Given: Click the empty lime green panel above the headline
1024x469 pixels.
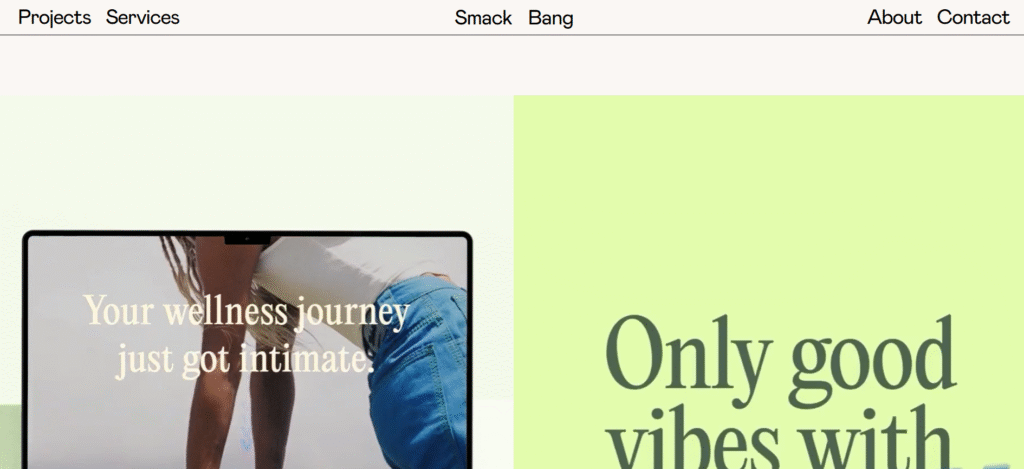Looking at the screenshot, I should pyautogui.click(x=769, y=196).
